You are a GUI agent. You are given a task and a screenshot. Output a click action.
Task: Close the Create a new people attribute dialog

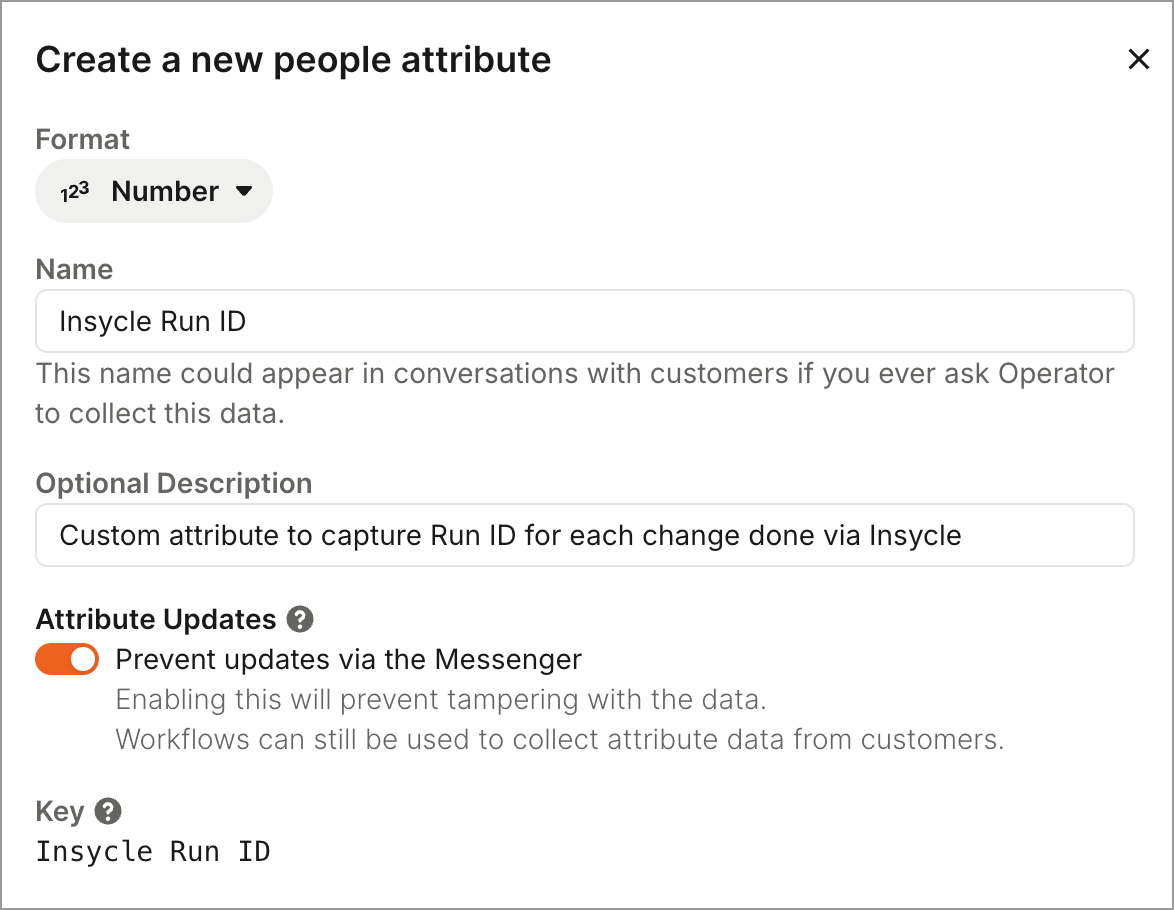pyautogui.click(x=1138, y=59)
